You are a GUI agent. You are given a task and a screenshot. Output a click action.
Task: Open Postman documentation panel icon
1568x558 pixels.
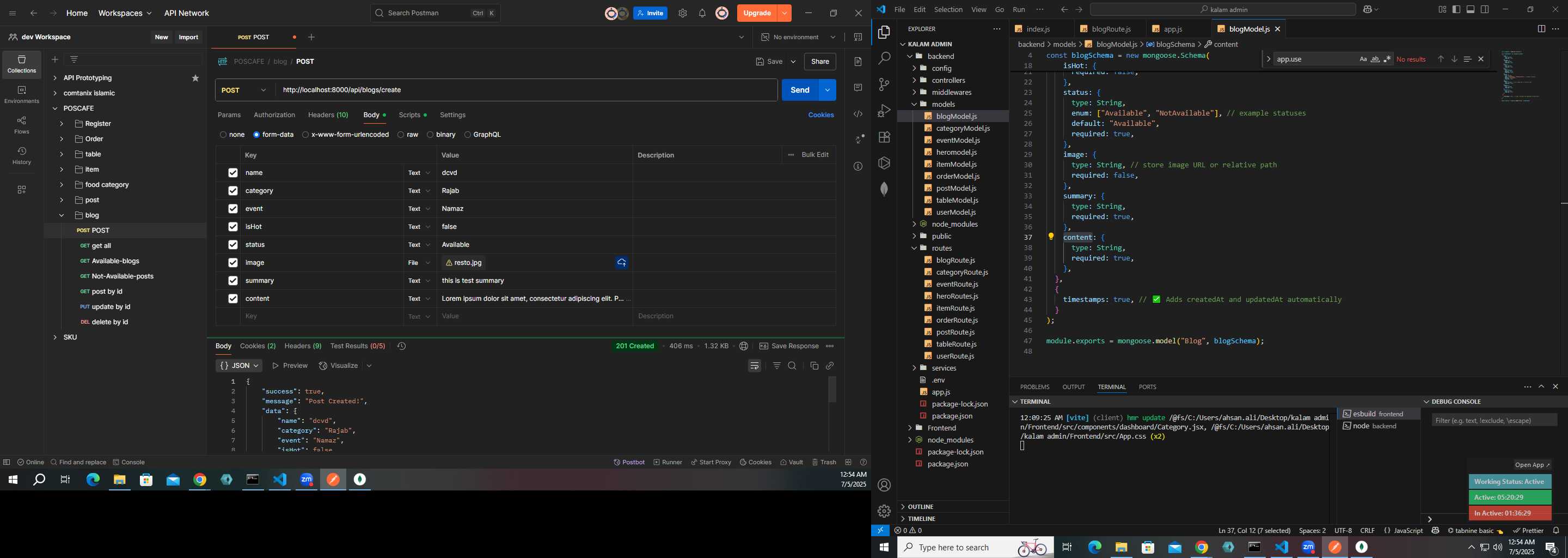point(858,62)
